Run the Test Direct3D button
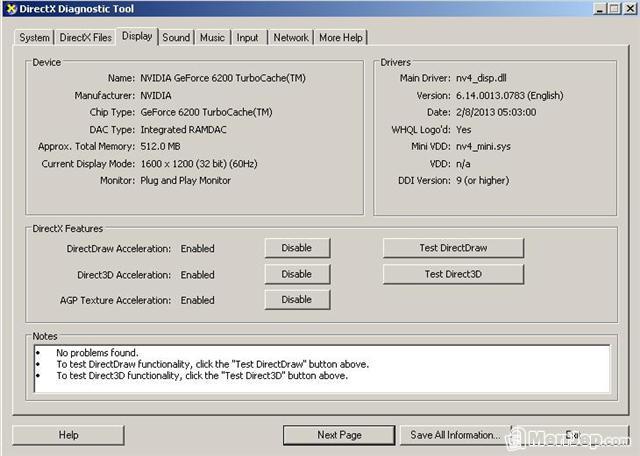This screenshot has width=640, height=456. click(x=453, y=274)
